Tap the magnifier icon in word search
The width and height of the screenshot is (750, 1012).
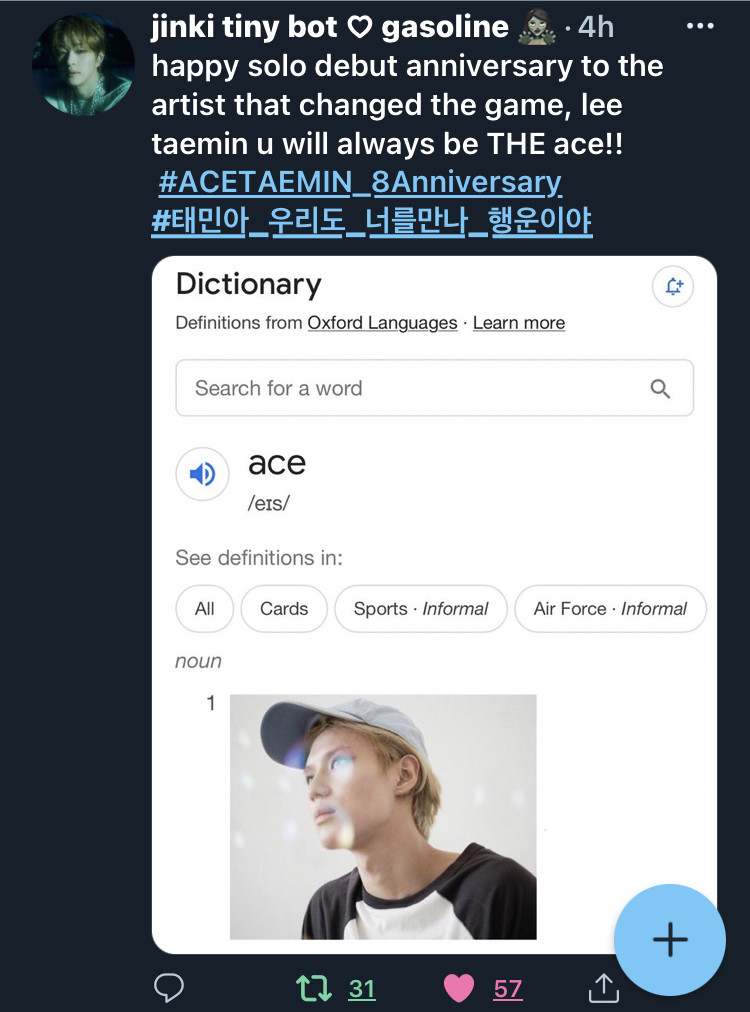660,389
